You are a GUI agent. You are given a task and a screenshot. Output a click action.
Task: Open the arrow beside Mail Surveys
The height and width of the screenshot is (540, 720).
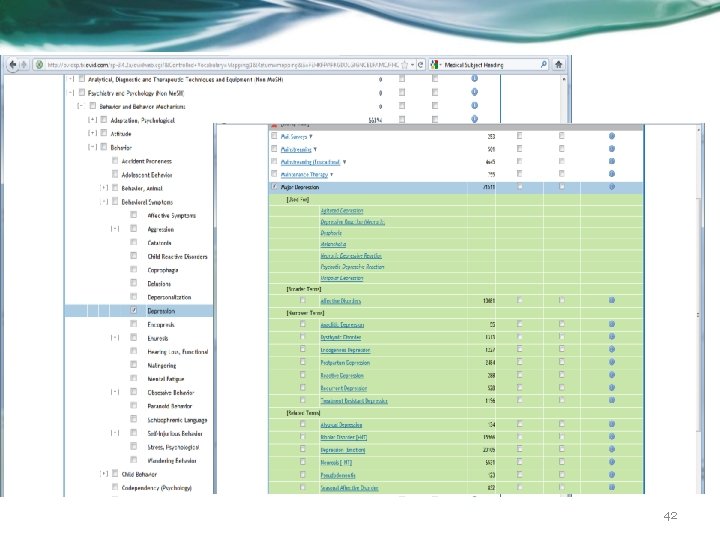pos(311,136)
